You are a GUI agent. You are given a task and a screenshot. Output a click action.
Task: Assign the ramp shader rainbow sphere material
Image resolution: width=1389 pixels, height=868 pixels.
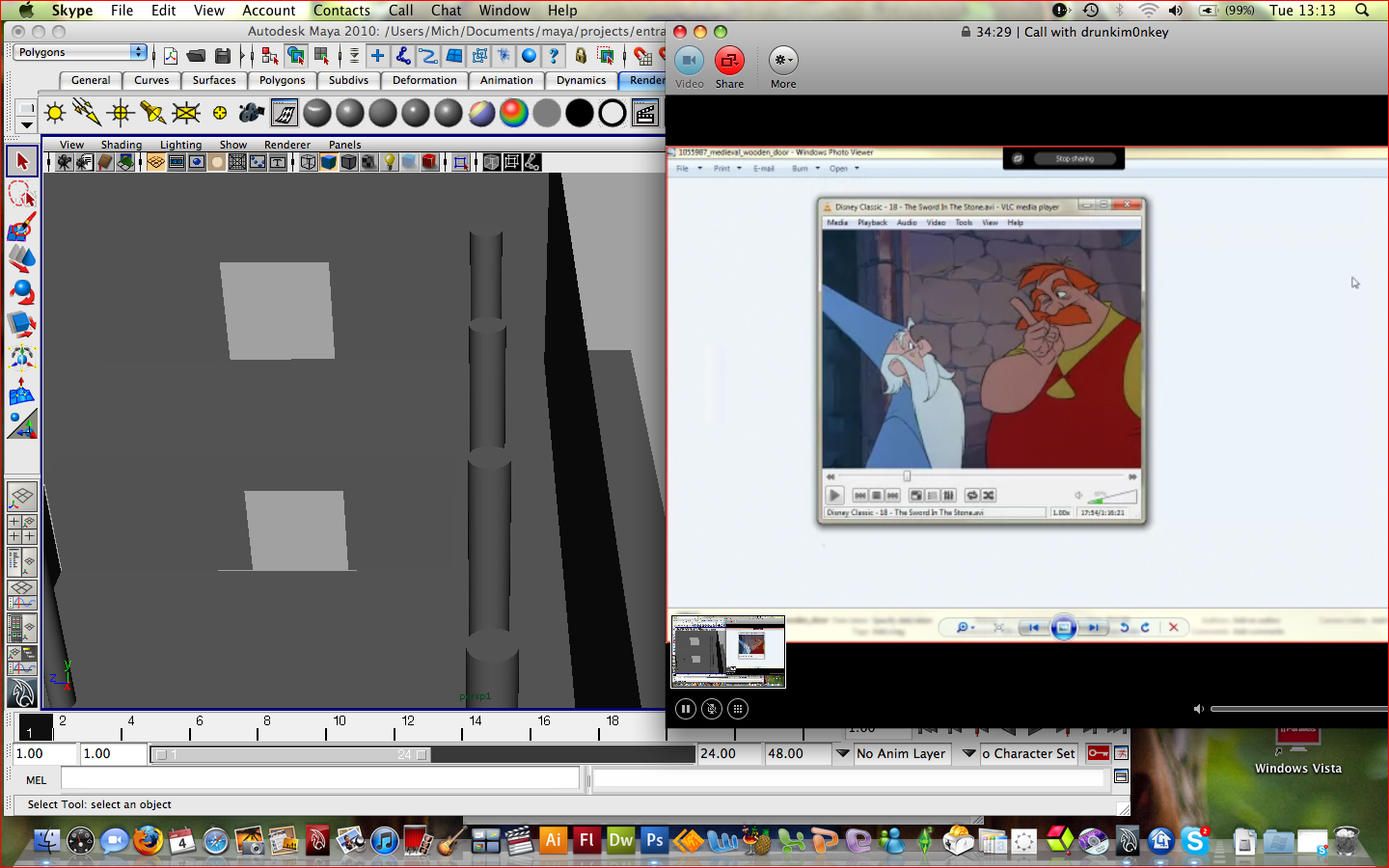(x=514, y=113)
